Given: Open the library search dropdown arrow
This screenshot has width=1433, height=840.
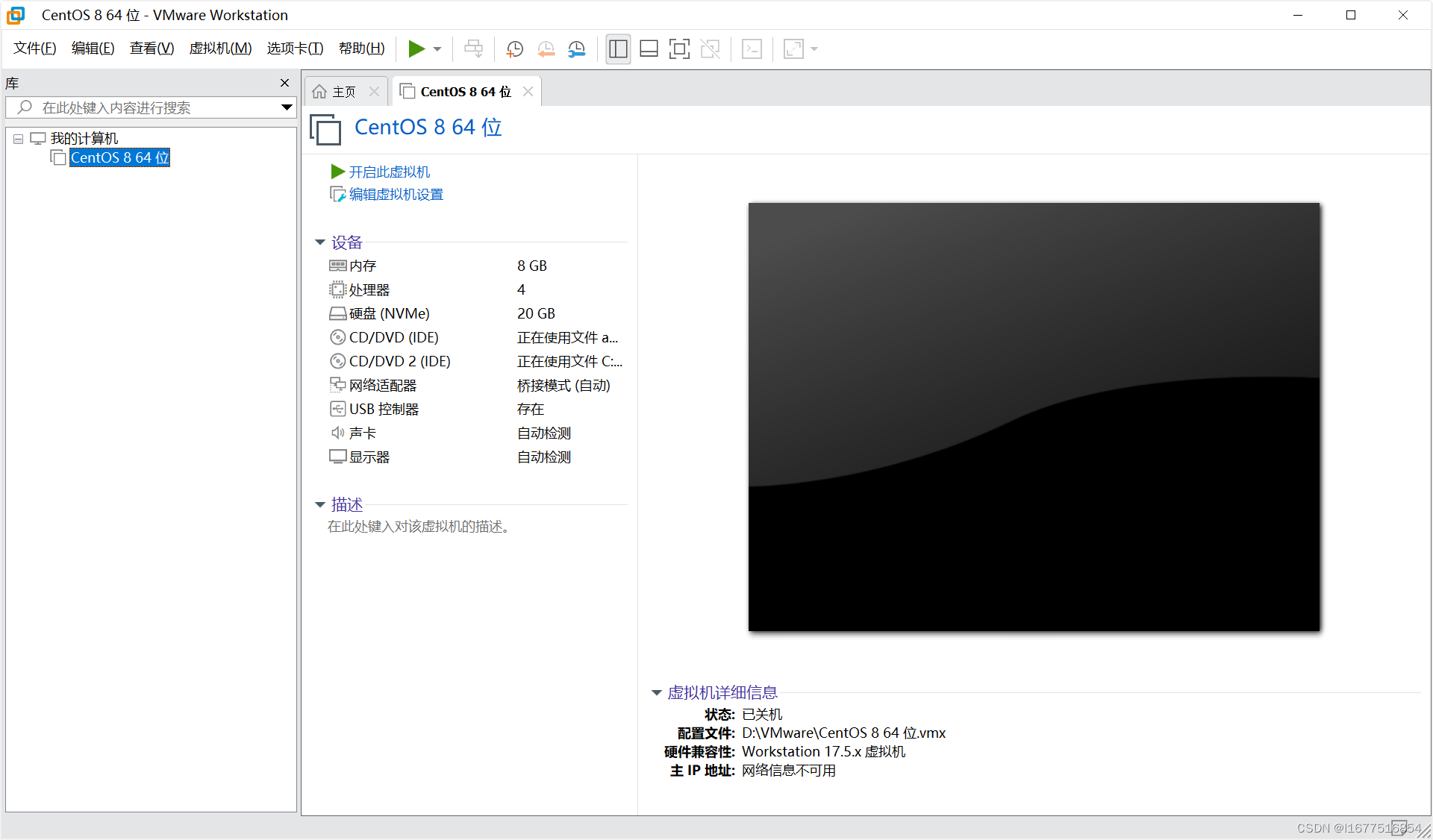Looking at the screenshot, I should [287, 107].
